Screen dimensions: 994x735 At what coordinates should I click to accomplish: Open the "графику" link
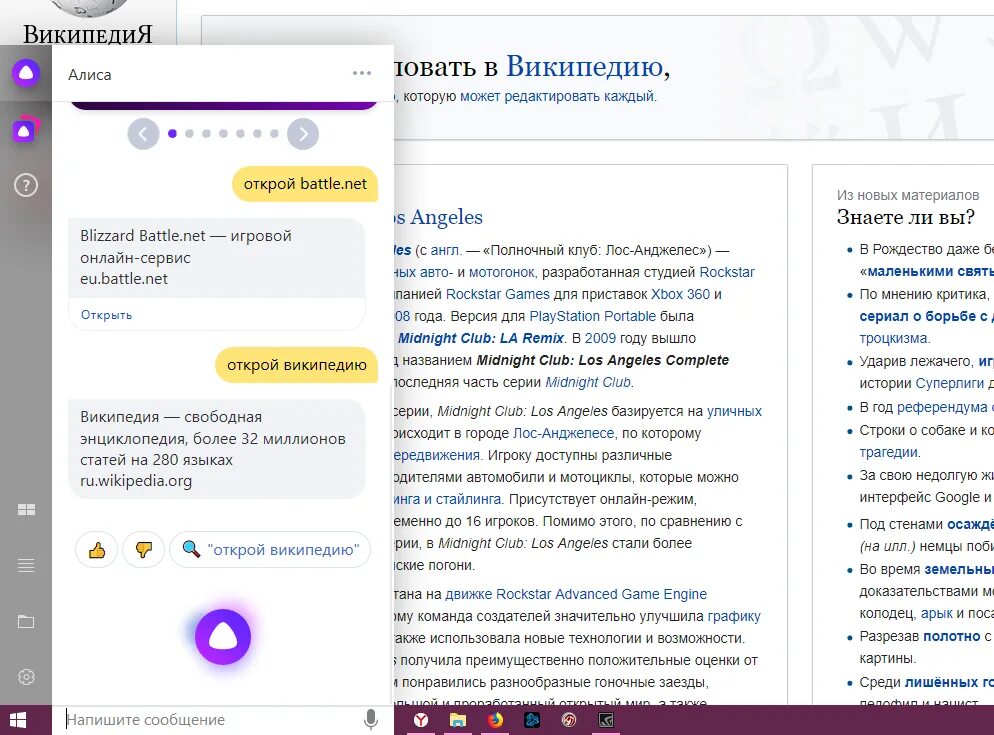tap(734, 616)
